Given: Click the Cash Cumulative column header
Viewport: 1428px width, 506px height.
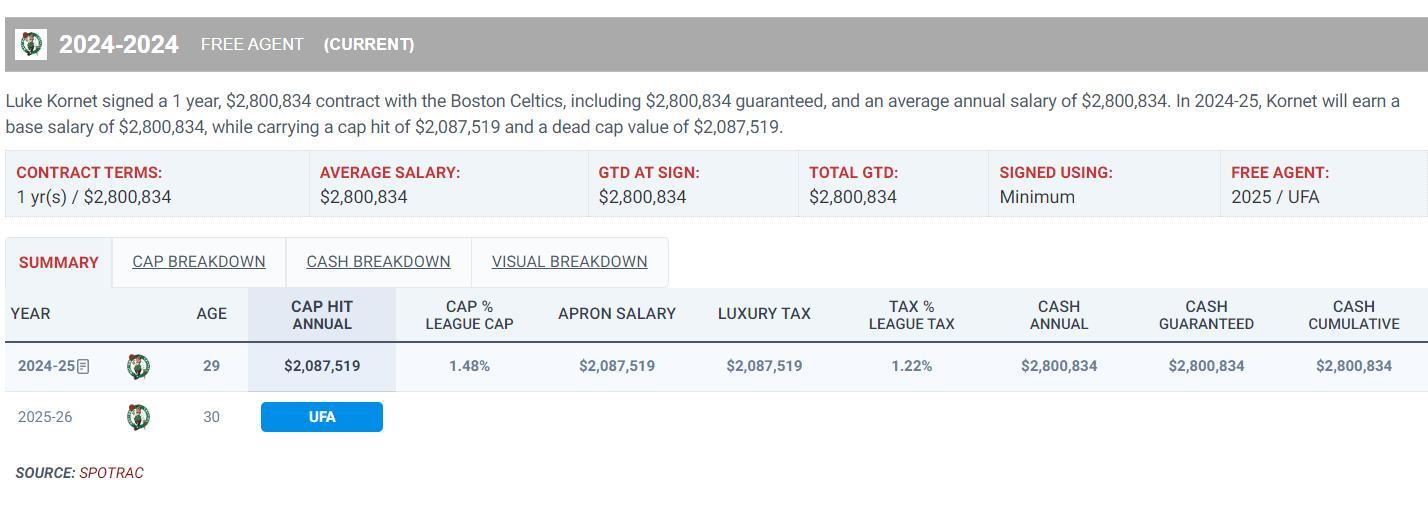Looking at the screenshot, I should coord(1353,315).
